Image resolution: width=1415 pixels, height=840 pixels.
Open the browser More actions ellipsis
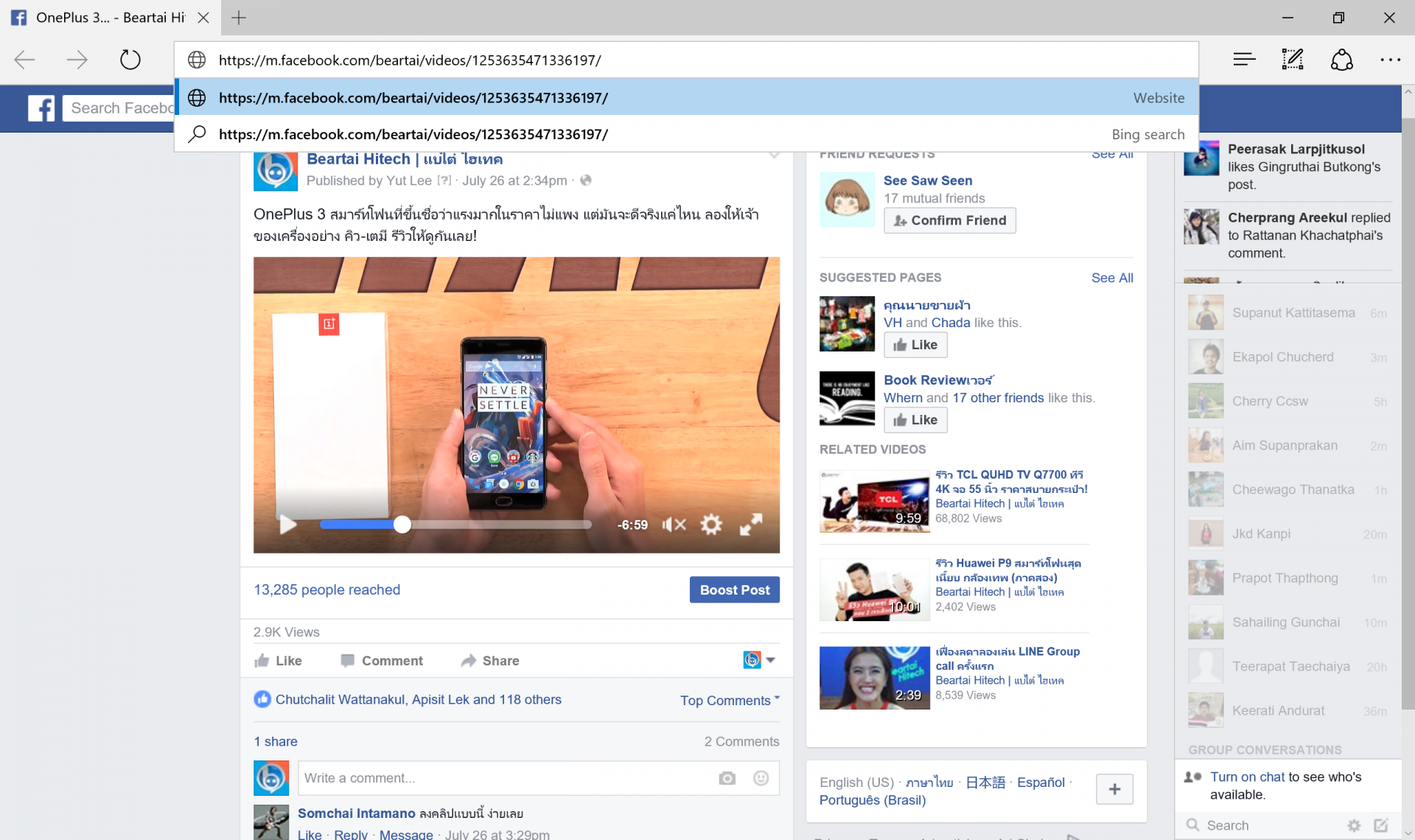tap(1390, 60)
